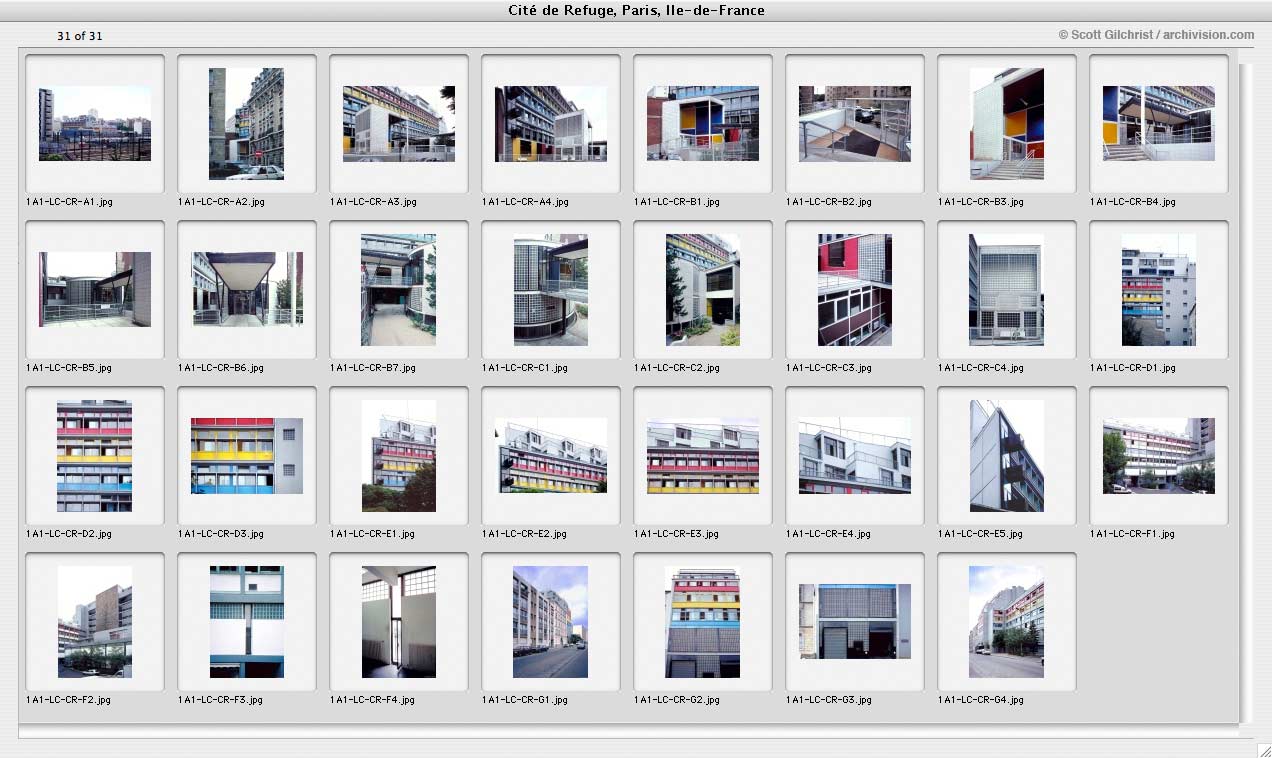Open thumbnail 1A1-LC-CR-A1.jpg
Screen dimensions: 1272x758
[95, 124]
